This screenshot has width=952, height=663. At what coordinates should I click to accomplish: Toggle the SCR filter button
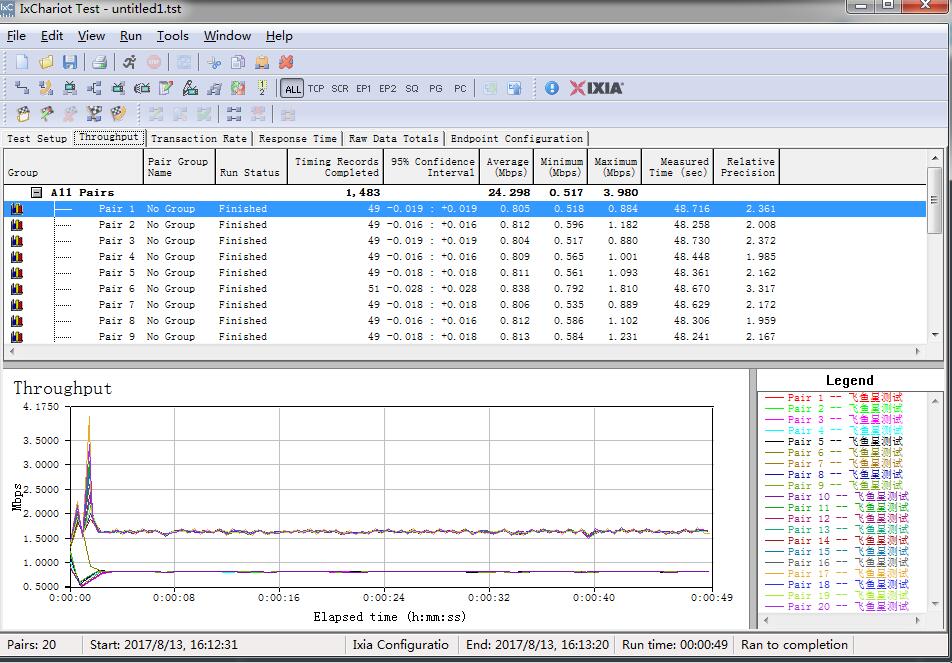coord(340,89)
